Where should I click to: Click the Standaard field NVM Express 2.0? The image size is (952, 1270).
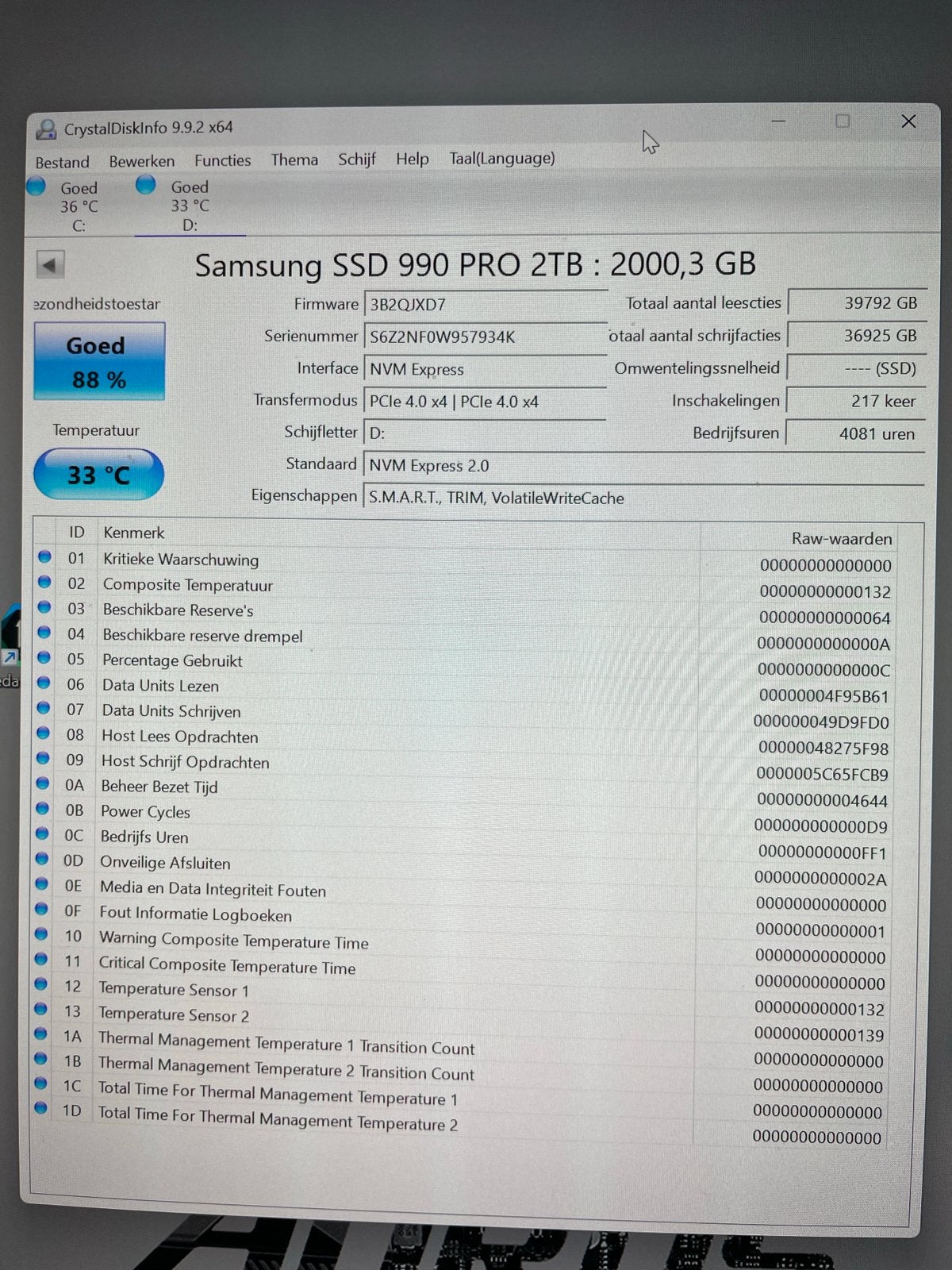(643, 465)
